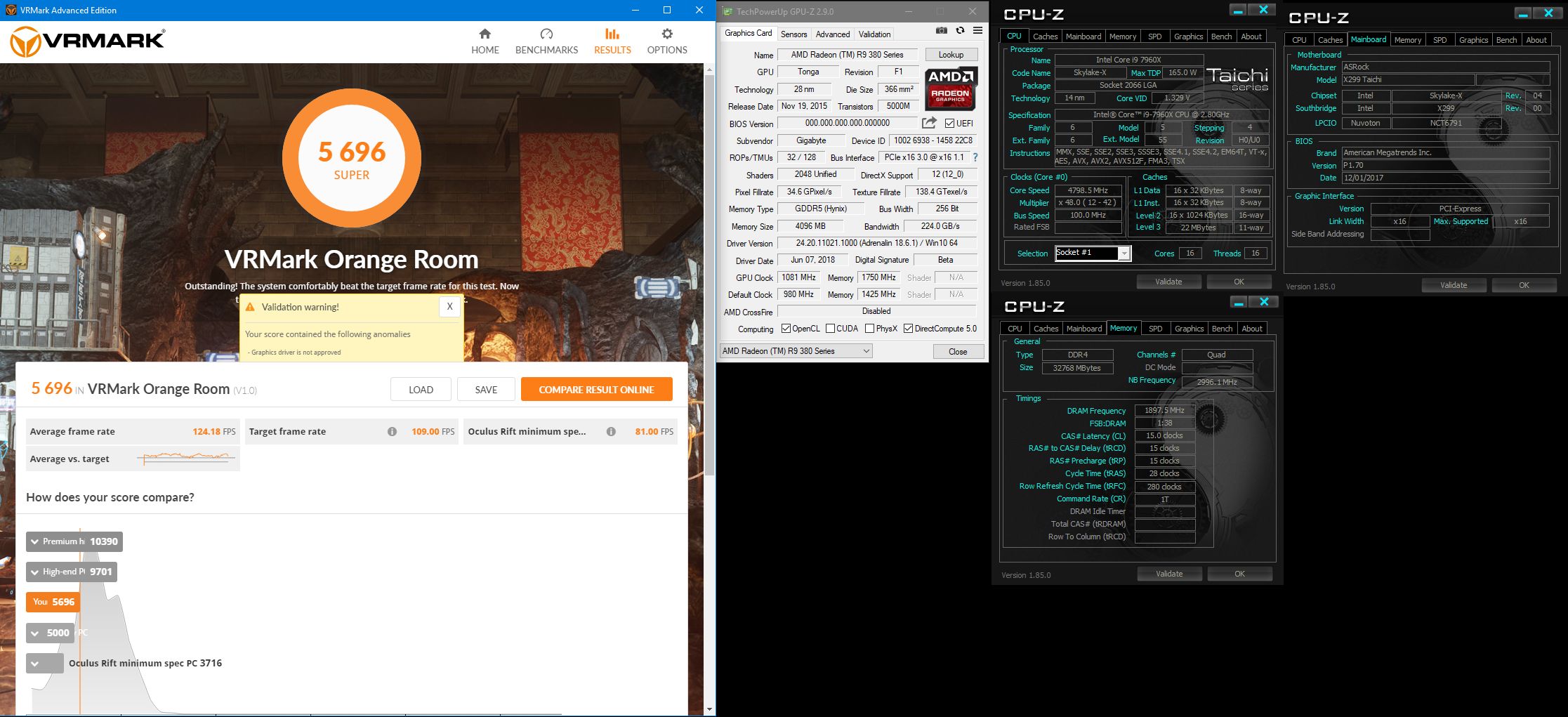Show info for Target frame rate
Screen dimensions: 1568x717
392,431
